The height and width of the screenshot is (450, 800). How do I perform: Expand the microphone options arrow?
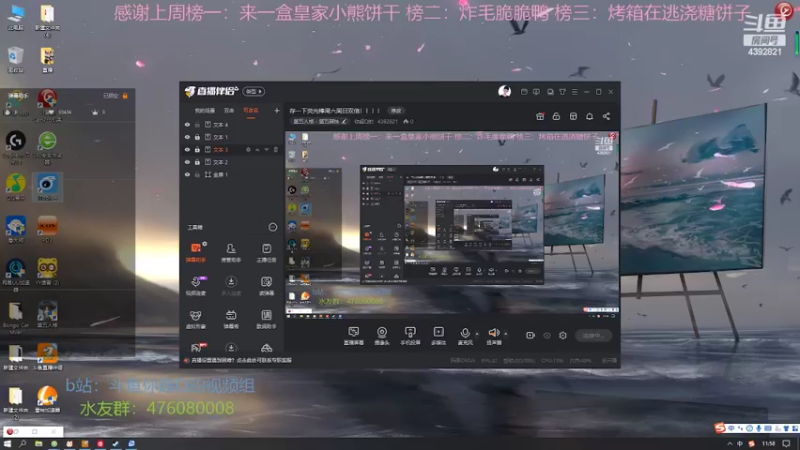coord(477,334)
